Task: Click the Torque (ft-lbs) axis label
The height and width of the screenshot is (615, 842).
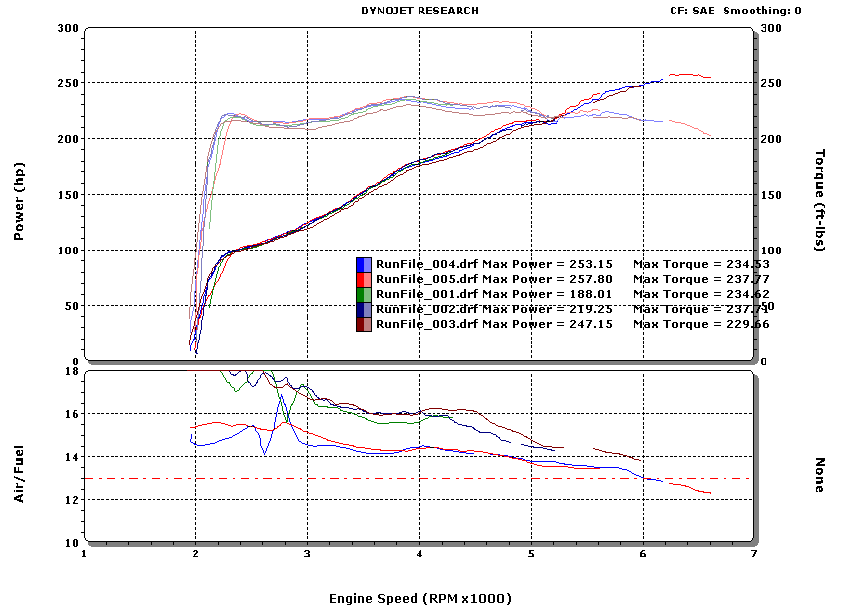Action: (820, 200)
